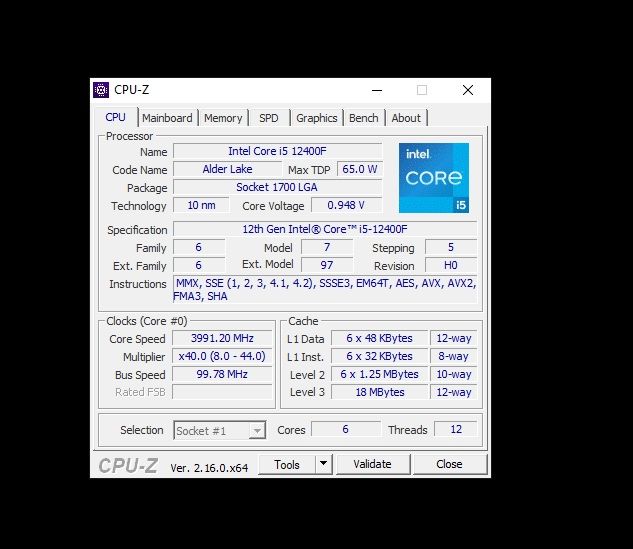Viewport: 633px width, 549px height.
Task: Click the Technology value 10 nm
Action: click(201, 205)
